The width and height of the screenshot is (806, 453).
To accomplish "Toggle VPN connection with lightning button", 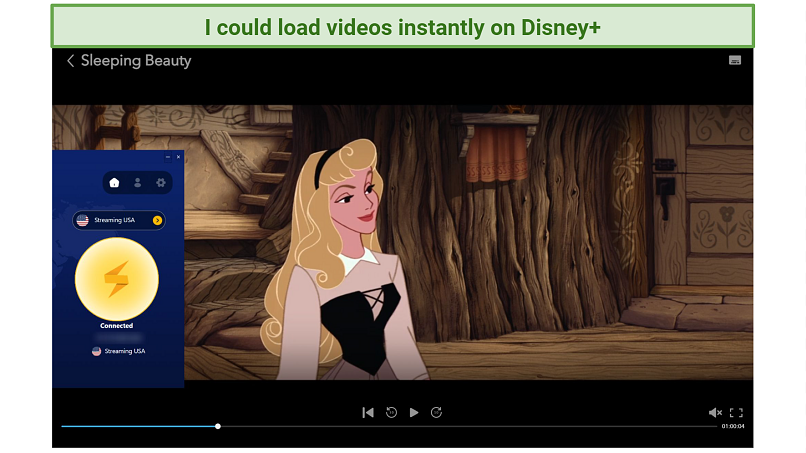I will [x=117, y=279].
